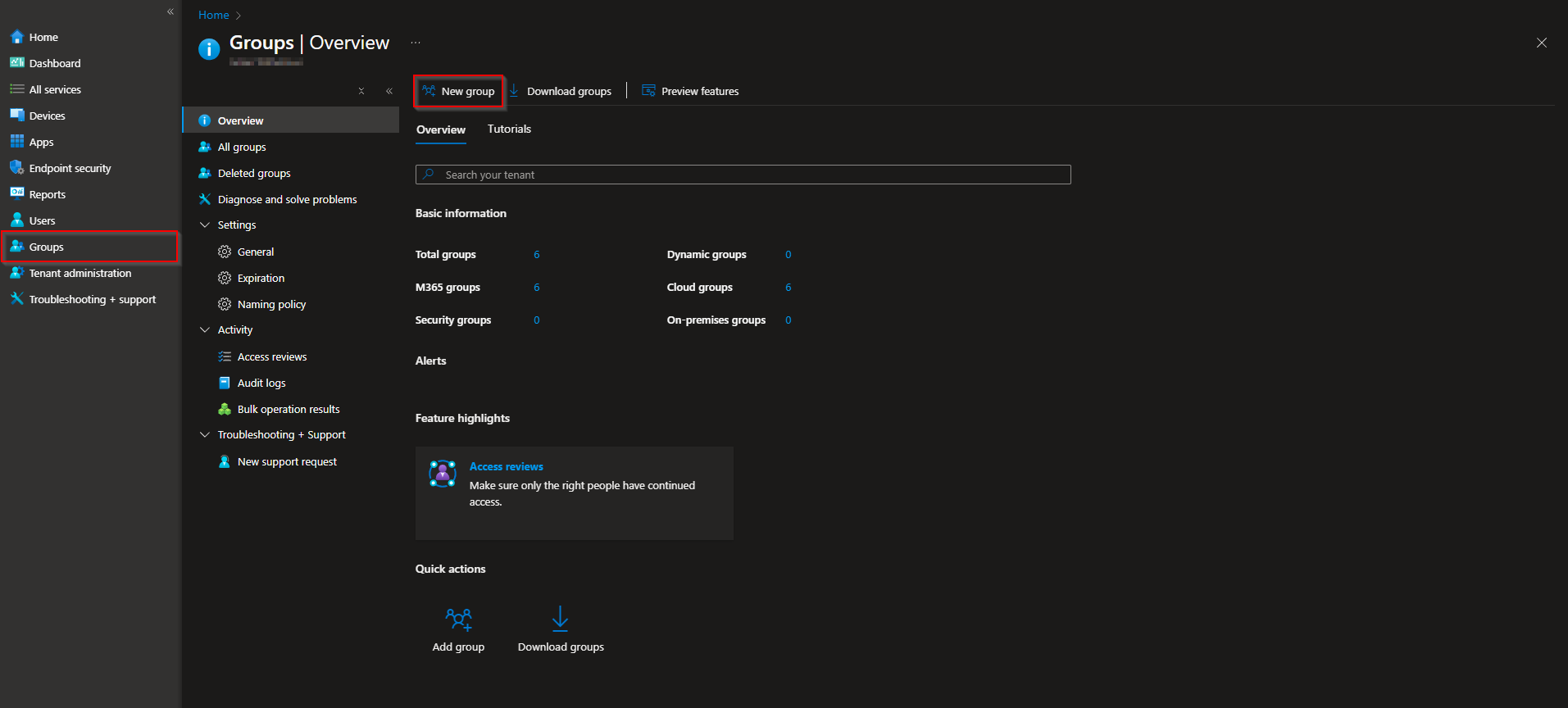Close the Groups blade

(1542, 43)
